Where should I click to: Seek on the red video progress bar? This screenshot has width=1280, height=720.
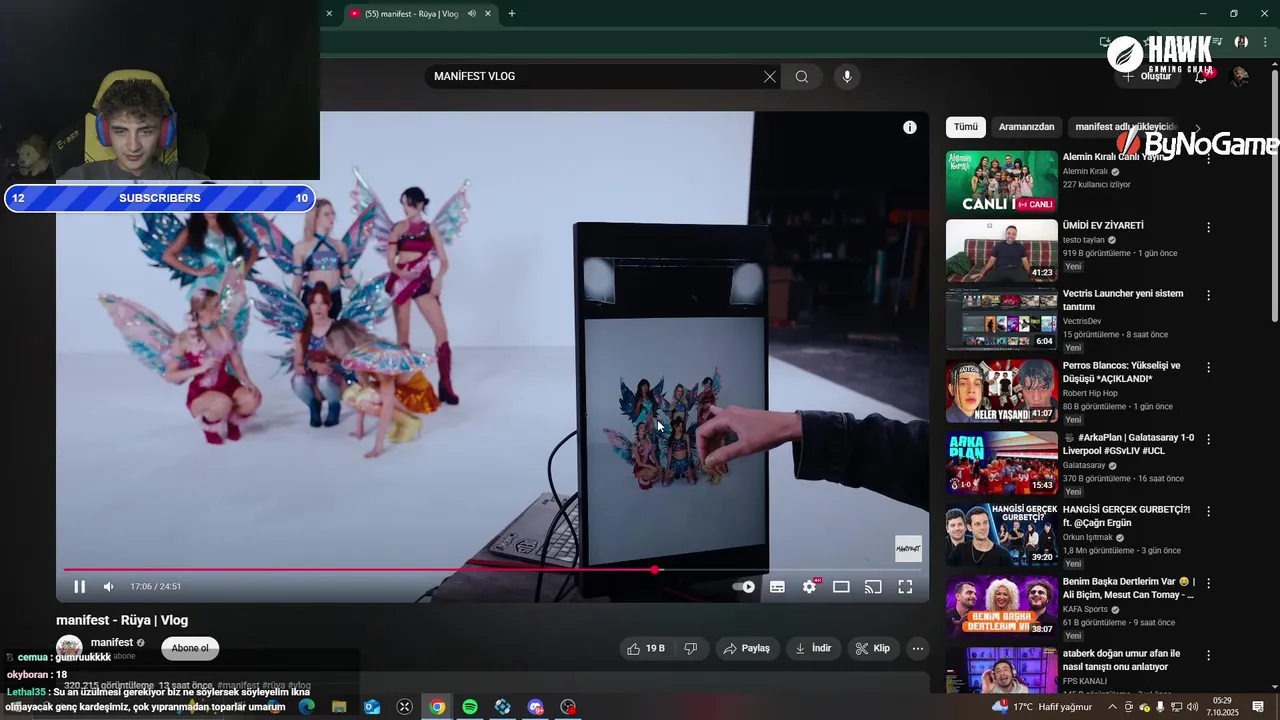pyautogui.click(x=492, y=570)
